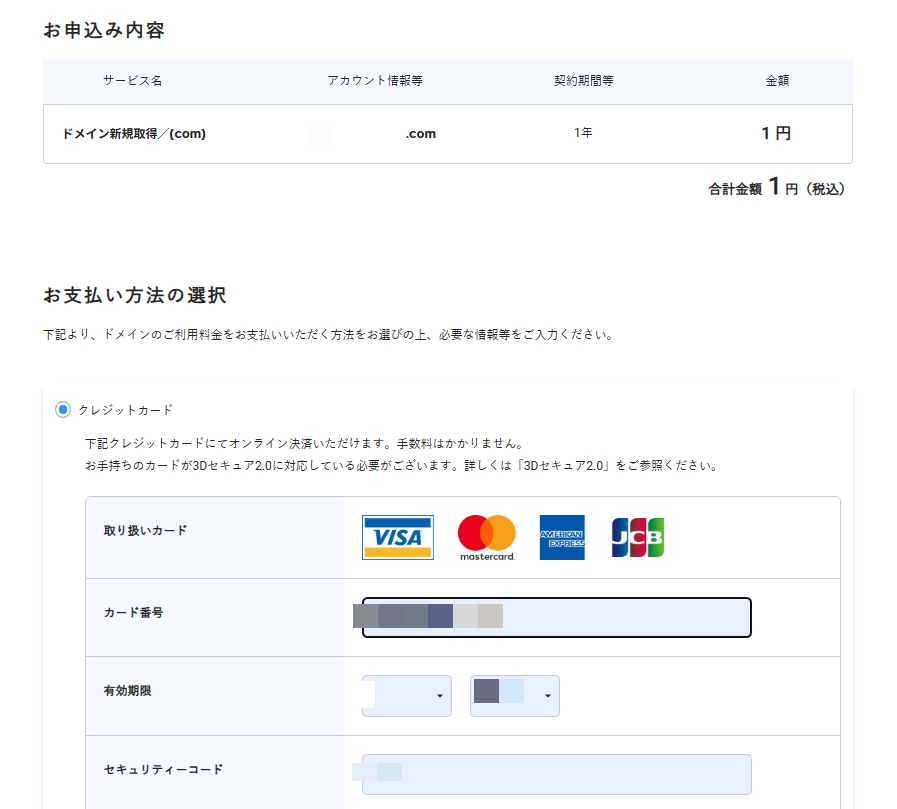Click the Mastercard logo

486,537
